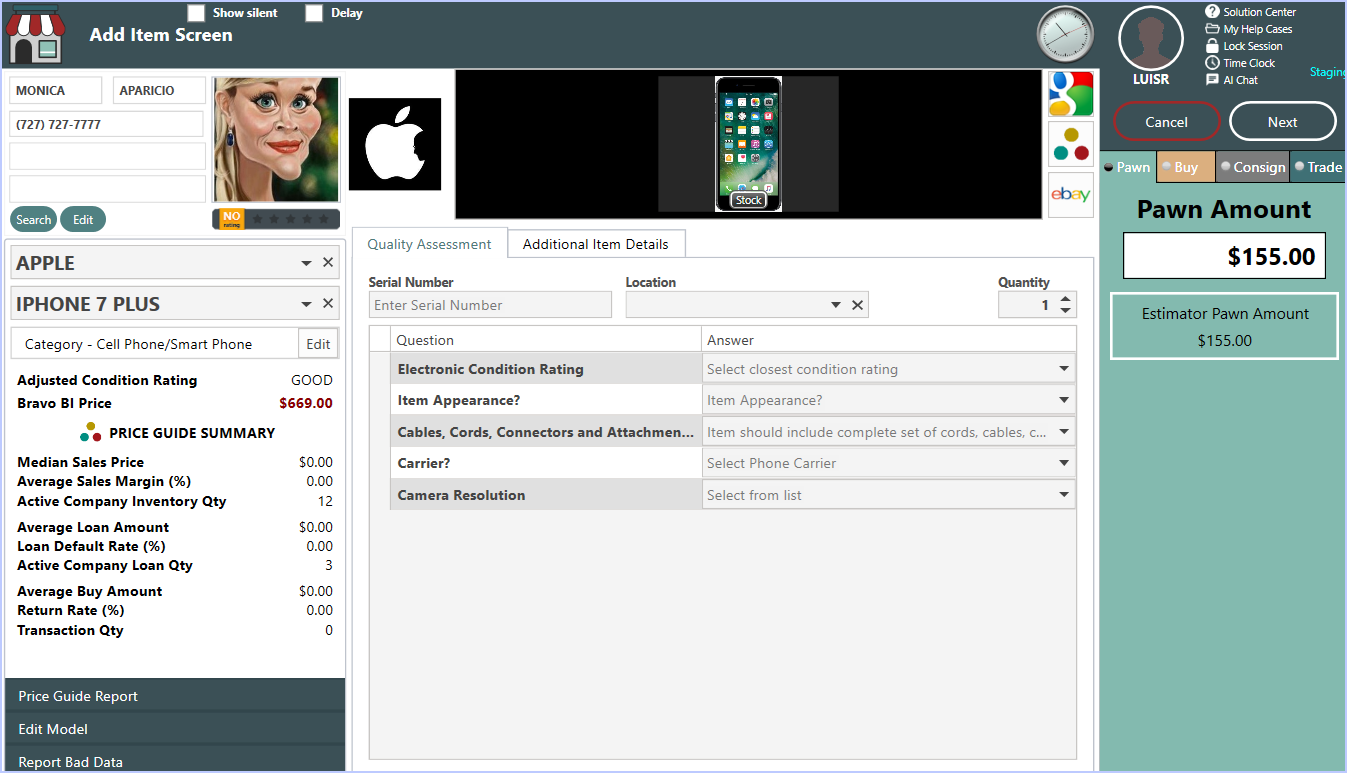Expand the IPHONE 7 PLUS model dropdown
Image resolution: width=1347 pixels, height=773 pixels.
click(306, 304)
